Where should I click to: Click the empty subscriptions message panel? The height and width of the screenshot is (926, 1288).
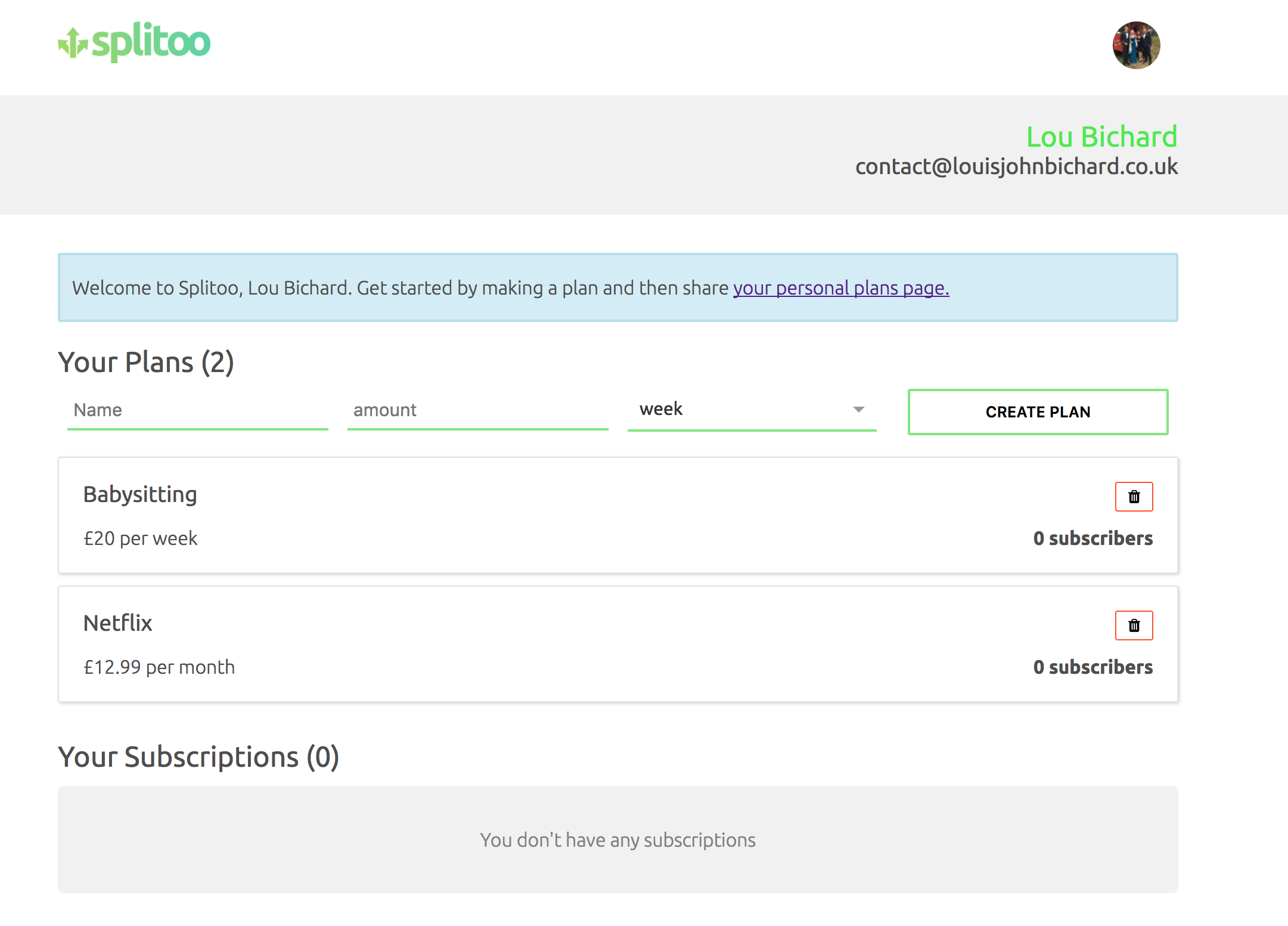[x=617, y=840]
